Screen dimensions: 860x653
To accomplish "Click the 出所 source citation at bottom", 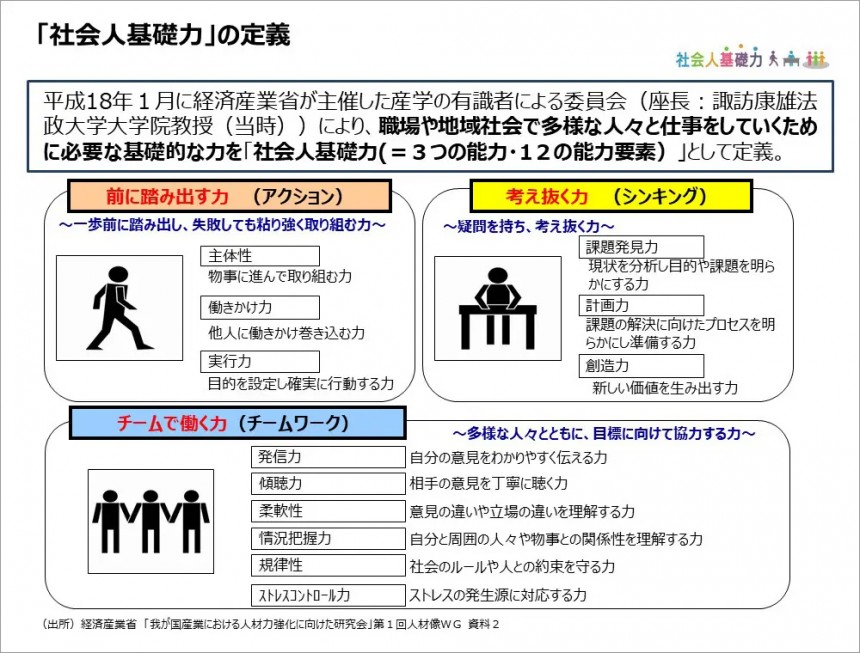I will [270, 625].
